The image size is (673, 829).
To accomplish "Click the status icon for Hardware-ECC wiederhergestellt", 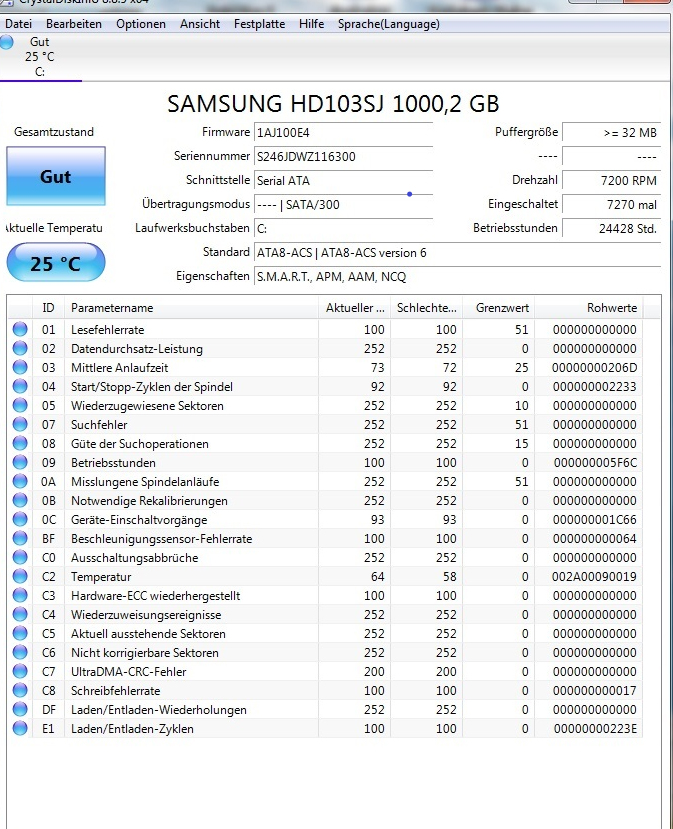I will pyautogui.click(x=20, y=596).
